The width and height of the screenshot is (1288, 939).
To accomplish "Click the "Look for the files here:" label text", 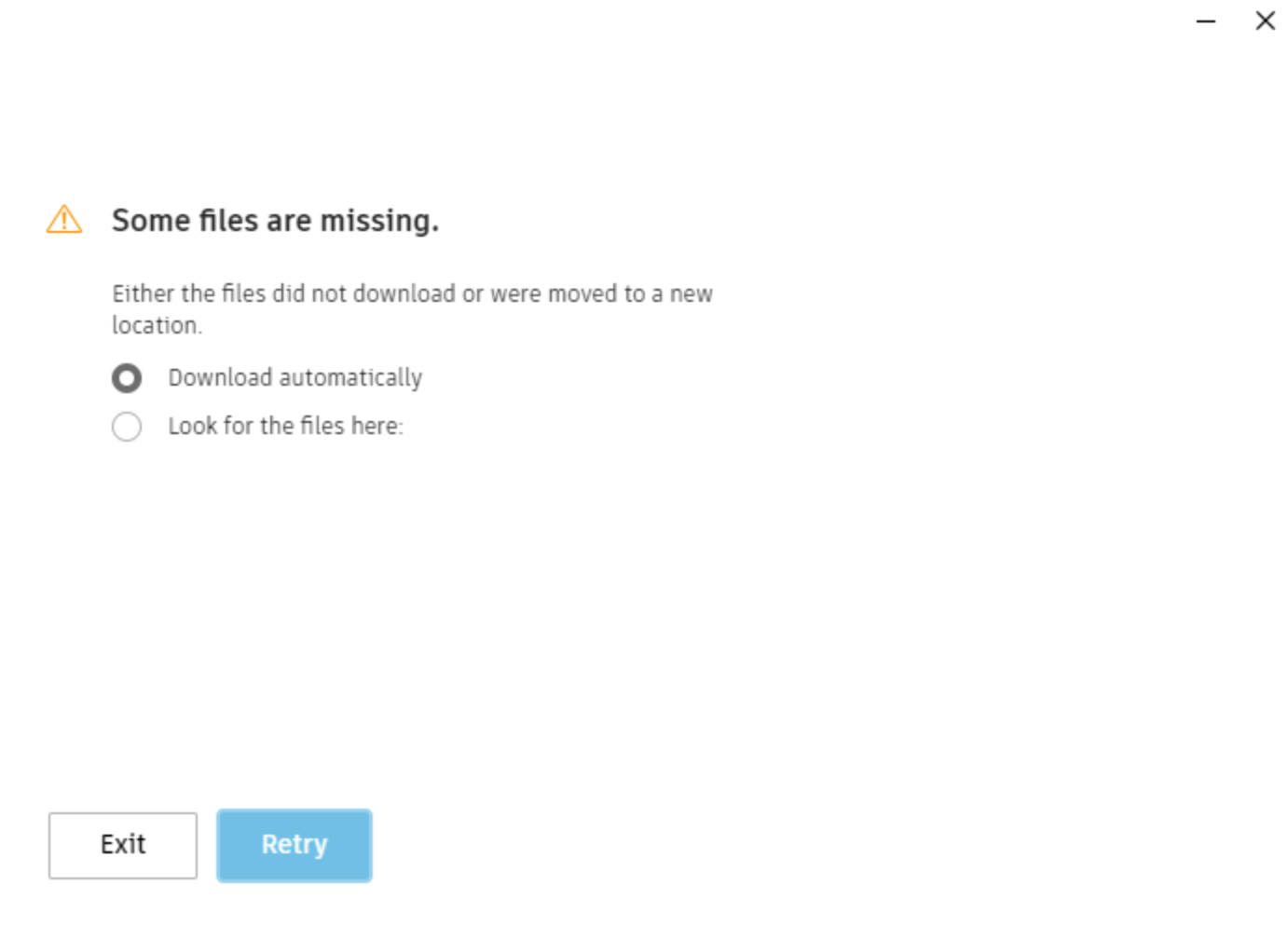I will 287,427.
